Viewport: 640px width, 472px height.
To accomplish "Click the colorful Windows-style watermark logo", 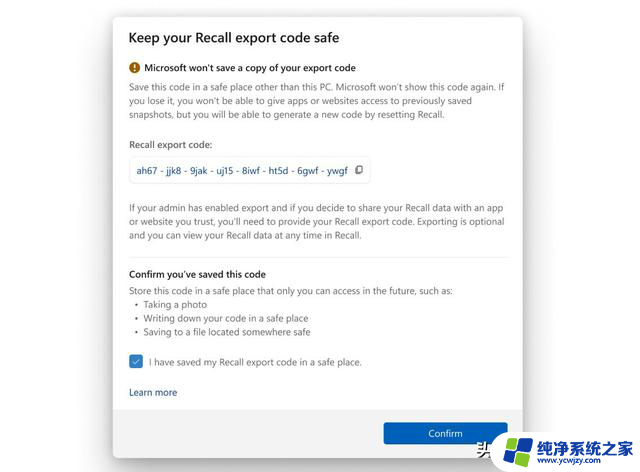I will (518, 452).
